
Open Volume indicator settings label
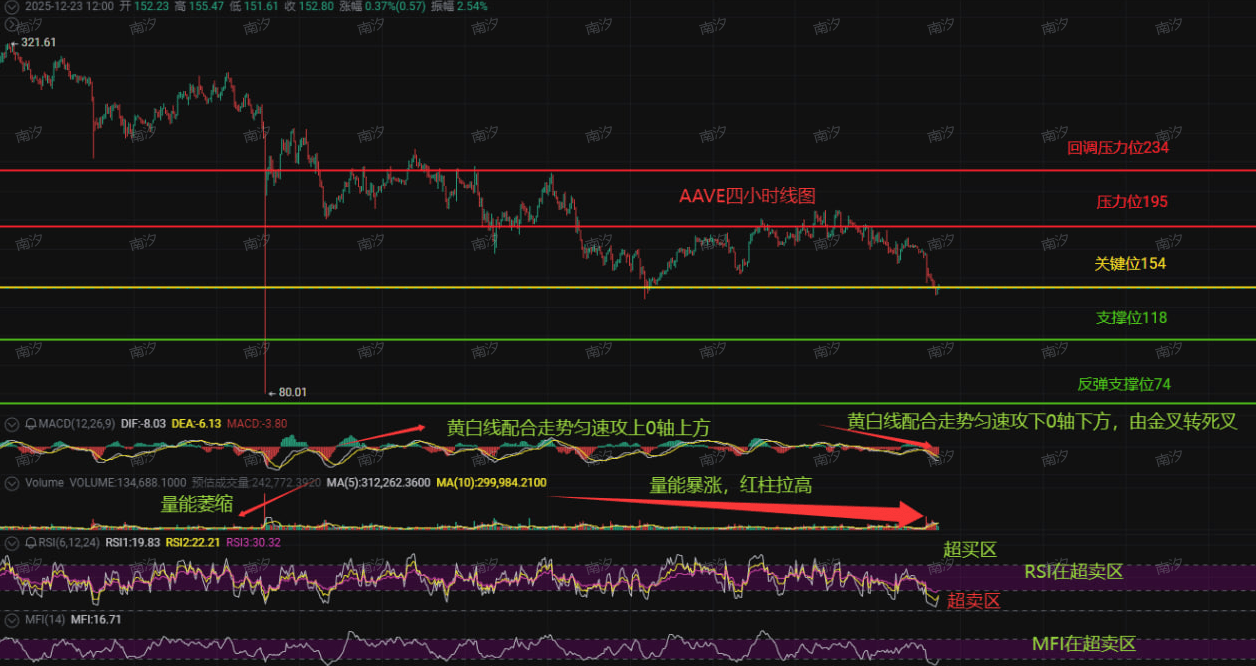[x=44, y=483]
